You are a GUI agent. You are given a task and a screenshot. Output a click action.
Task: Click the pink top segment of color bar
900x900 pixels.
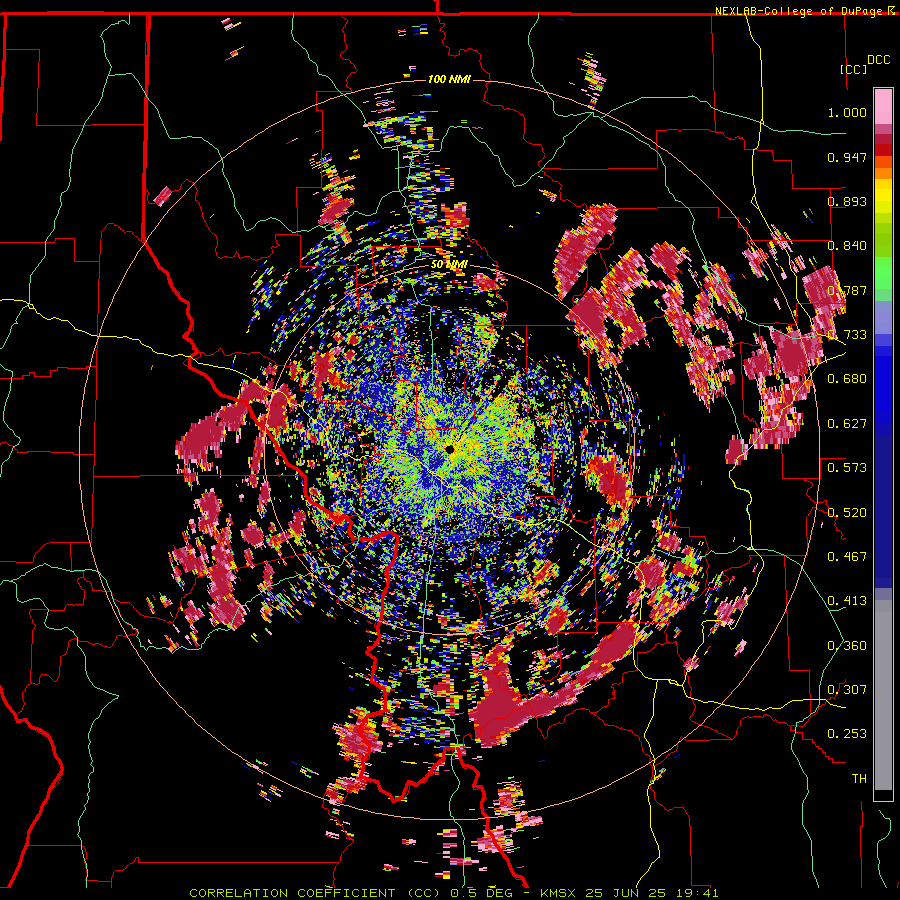[x=883, y=106]
